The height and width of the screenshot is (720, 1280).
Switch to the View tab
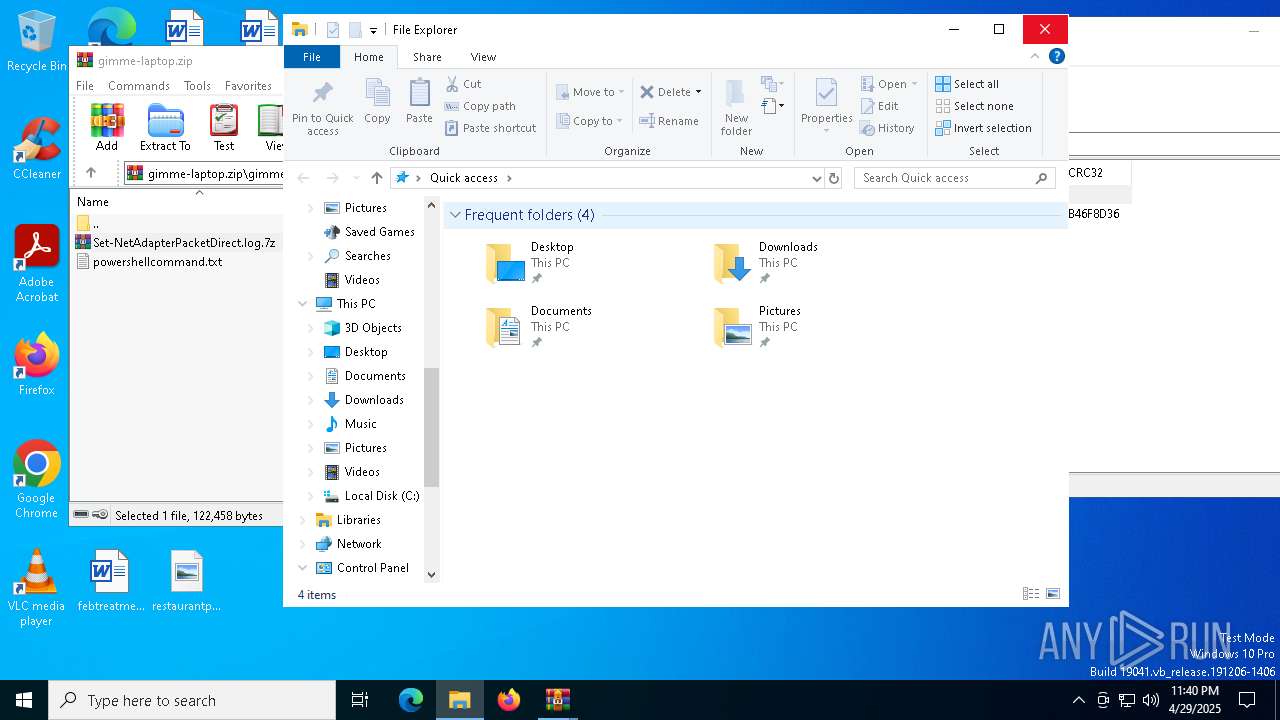pyautogui.click(x=483, y=57)
